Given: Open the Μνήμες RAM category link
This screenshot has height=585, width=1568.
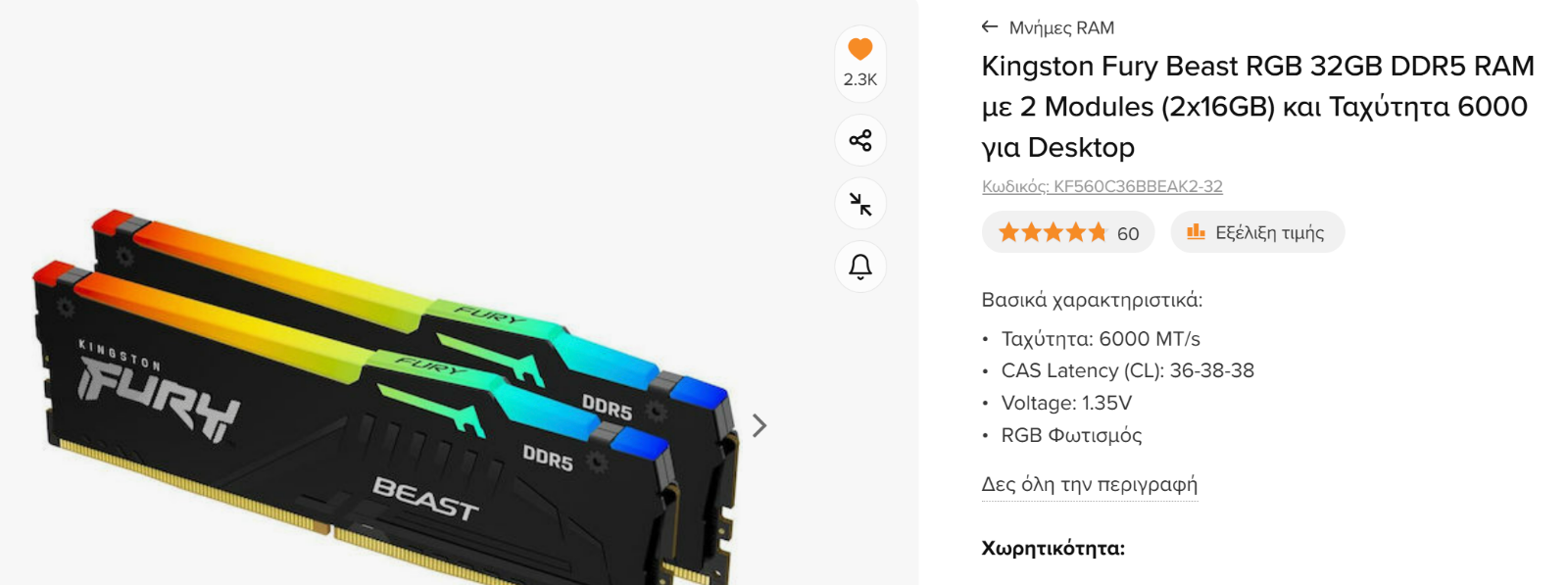Looking at the screenshot, I should point(1061,27).
